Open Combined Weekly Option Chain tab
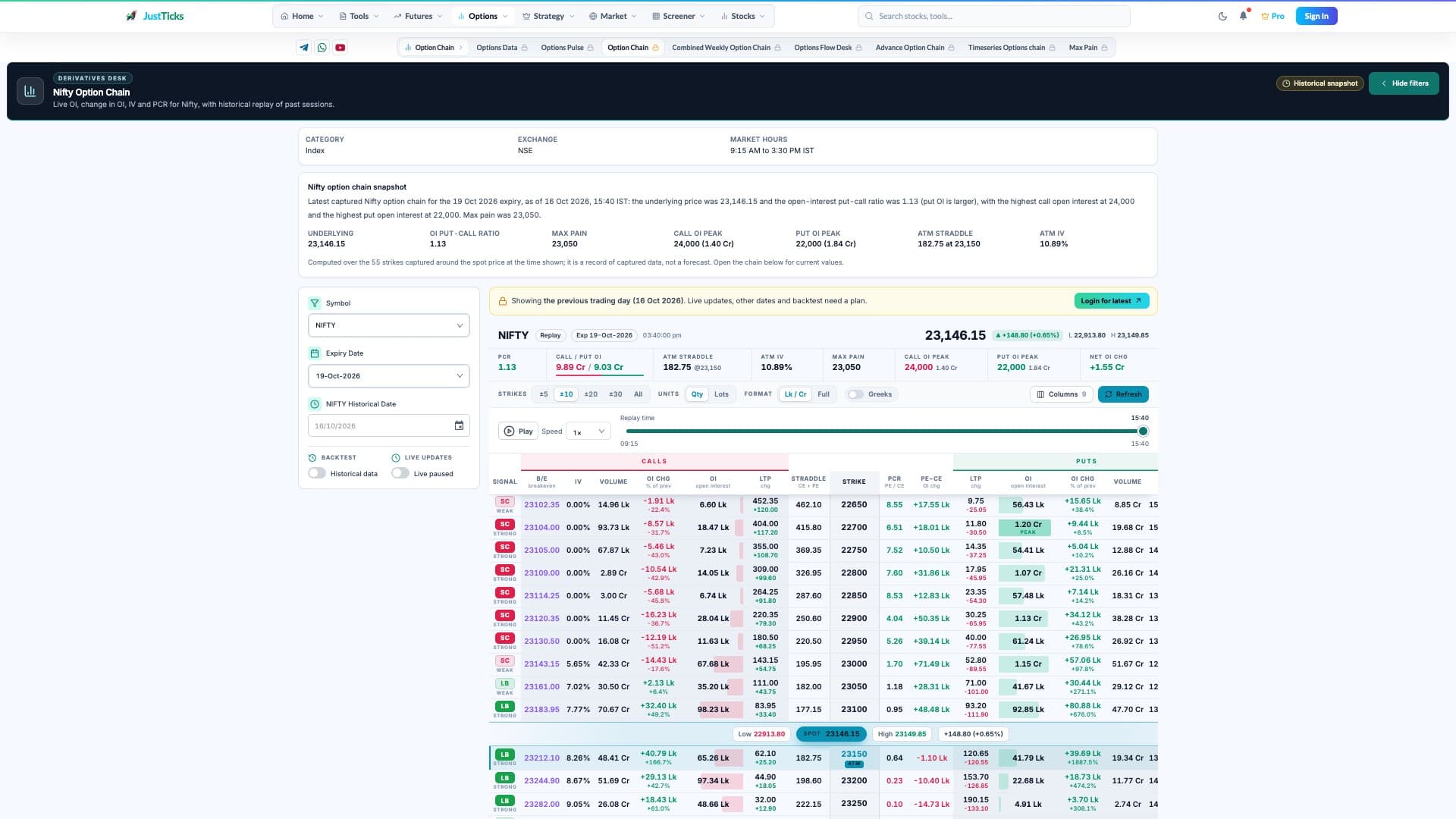 point(726,48)
